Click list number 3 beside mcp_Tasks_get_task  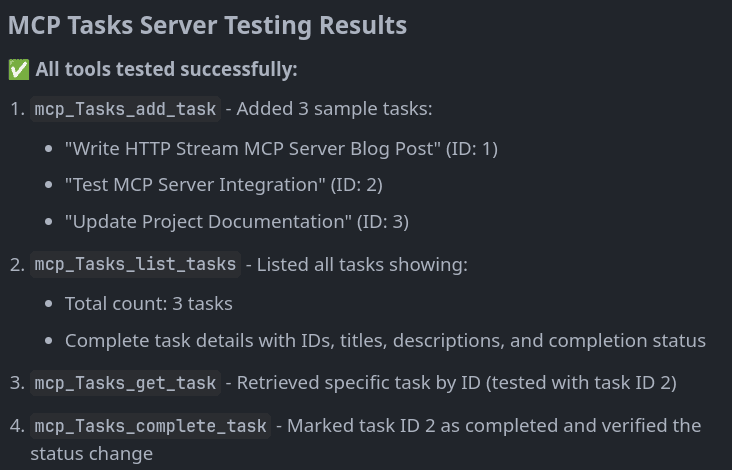[x=16, y=383]
